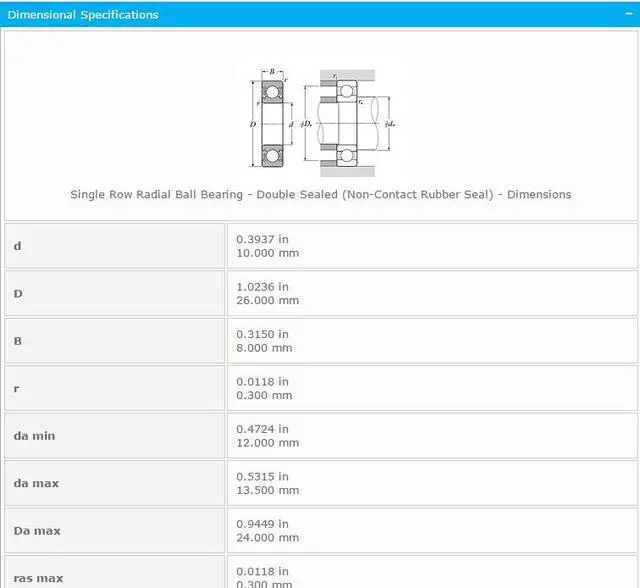The height and width of the screenshot is (588, 640).
Task: Select the 'da max' row label
Action: (36, 483)
